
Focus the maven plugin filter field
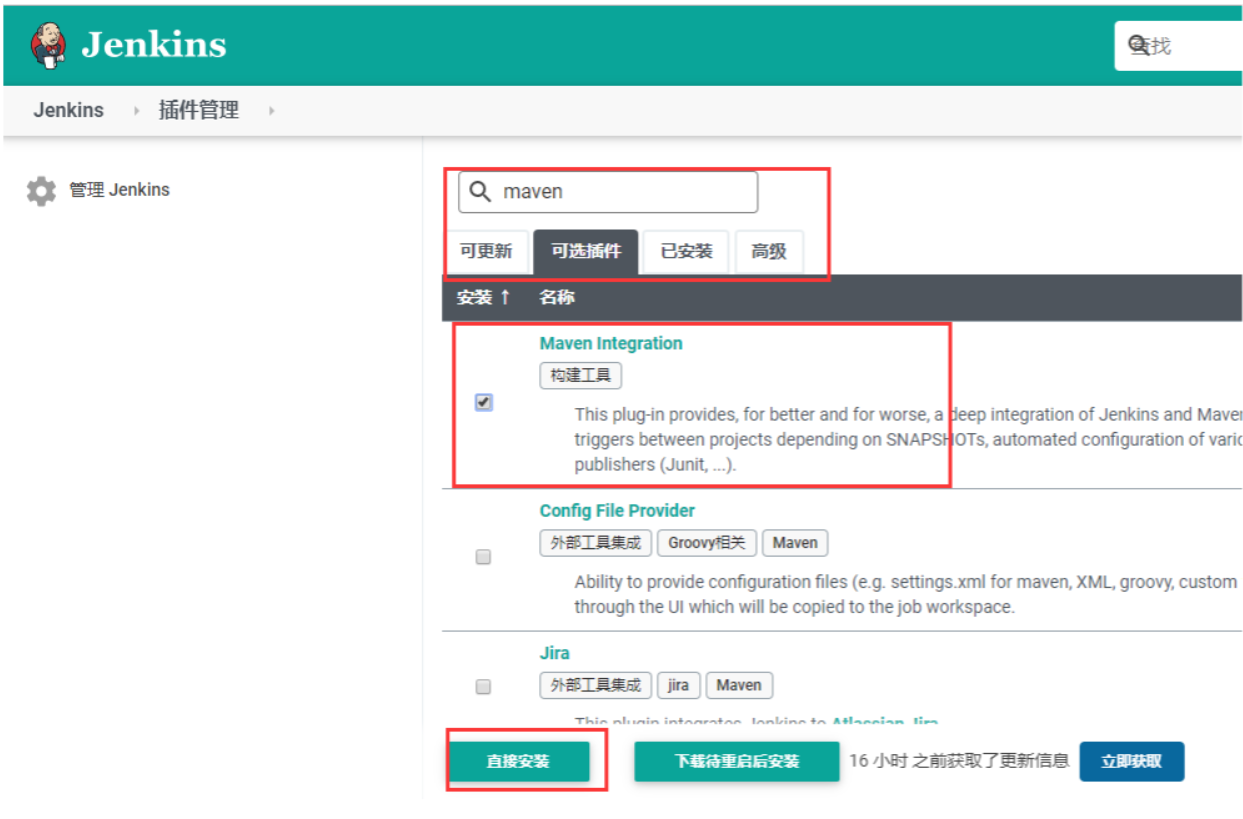608,192
